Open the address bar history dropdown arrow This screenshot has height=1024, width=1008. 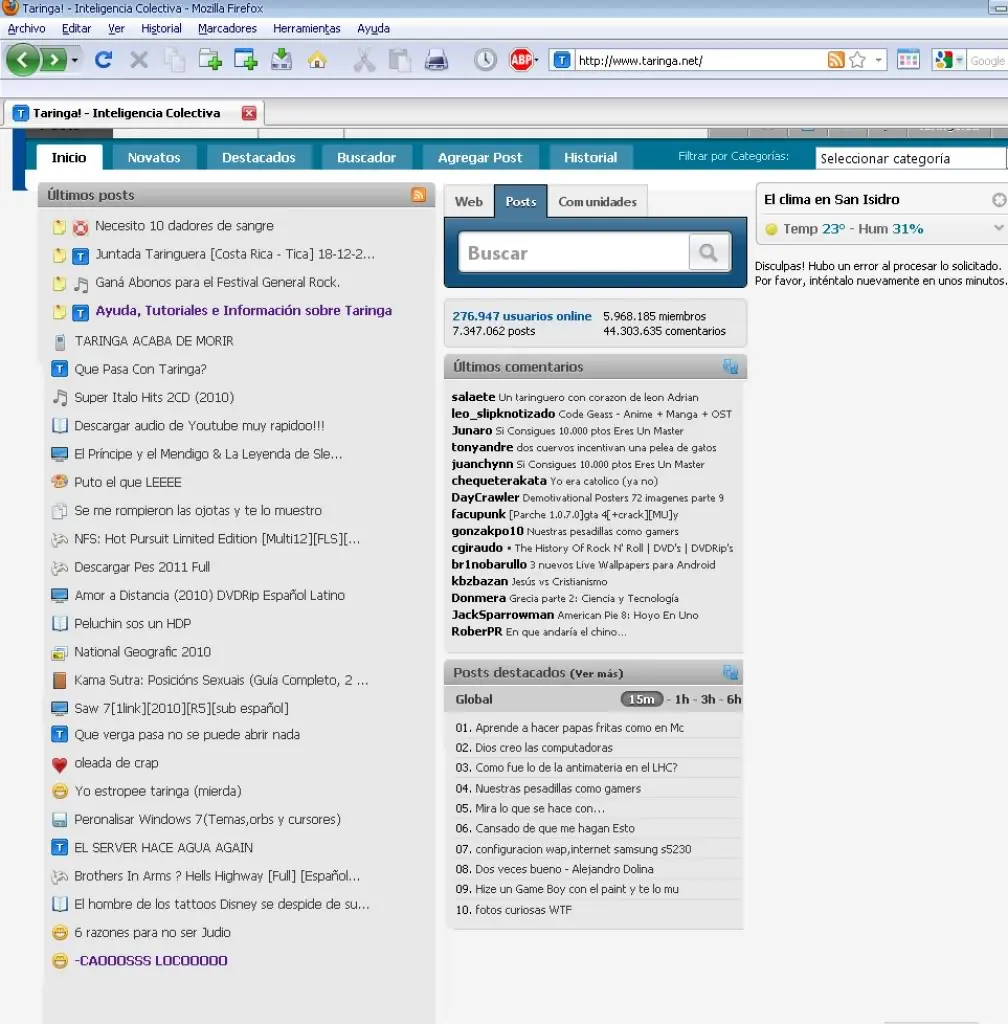point(879,60)
